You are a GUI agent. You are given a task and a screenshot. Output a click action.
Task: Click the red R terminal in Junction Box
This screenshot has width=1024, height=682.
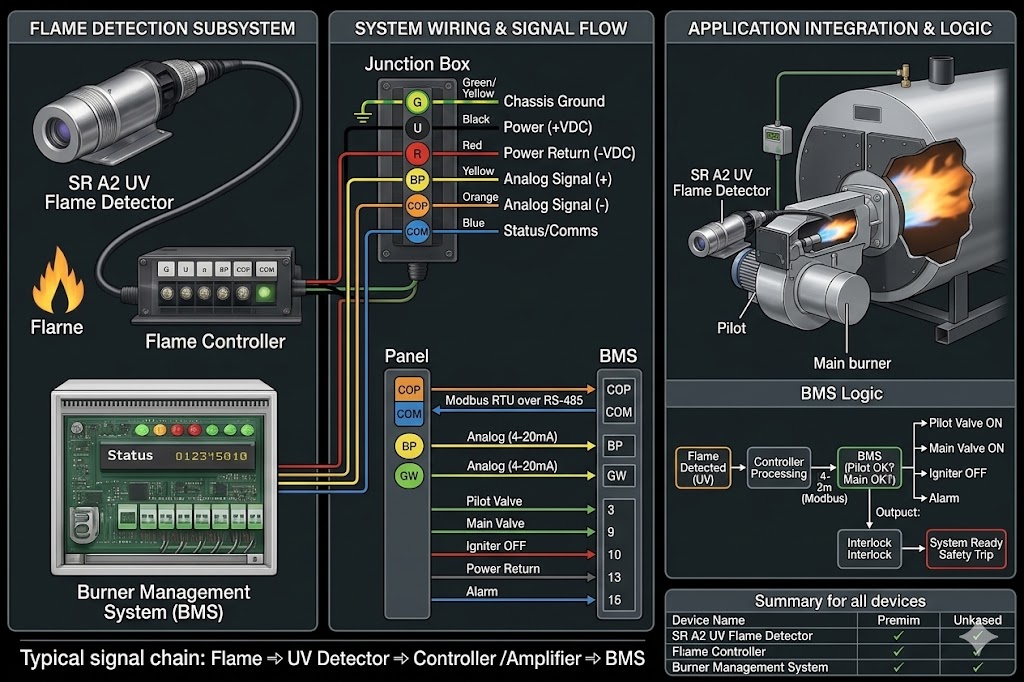click(417, 154)
